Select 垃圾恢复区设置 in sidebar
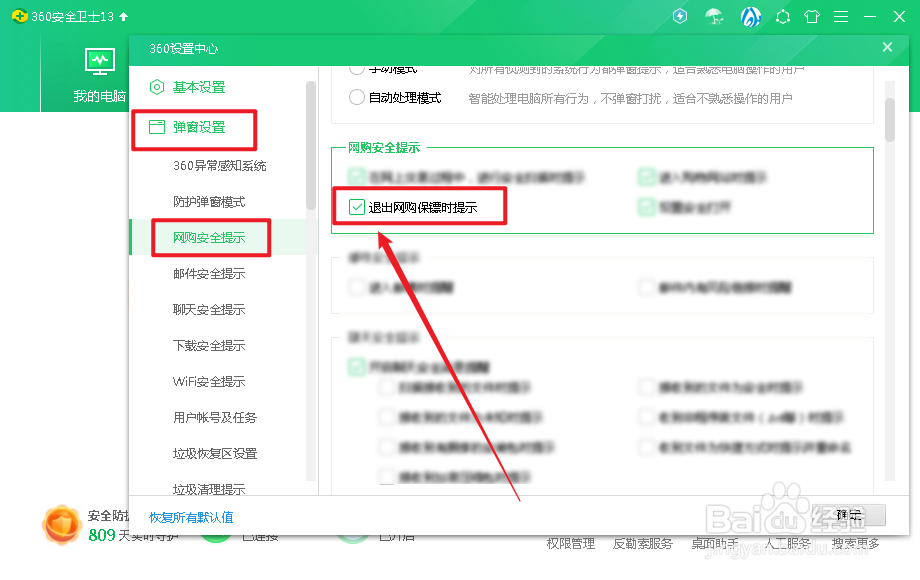920x580 pixels. [215, 454]
